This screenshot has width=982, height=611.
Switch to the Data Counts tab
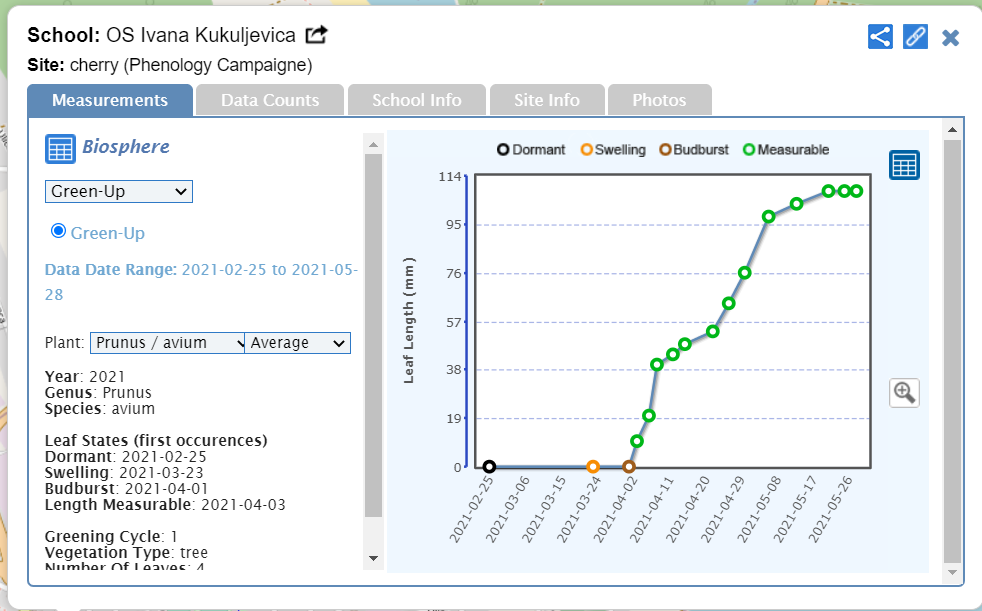(270, 100)
